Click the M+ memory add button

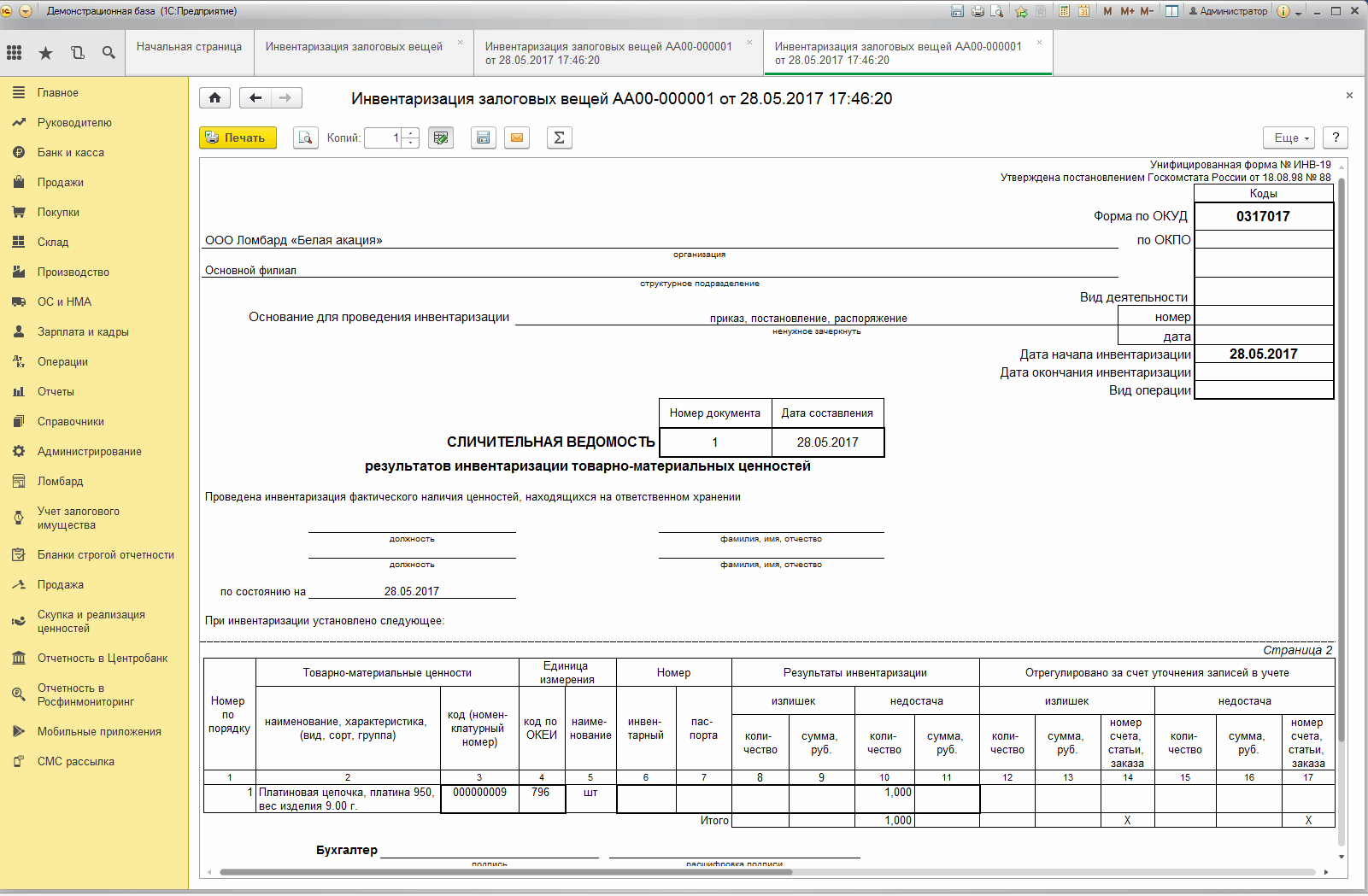[1128, 11]
